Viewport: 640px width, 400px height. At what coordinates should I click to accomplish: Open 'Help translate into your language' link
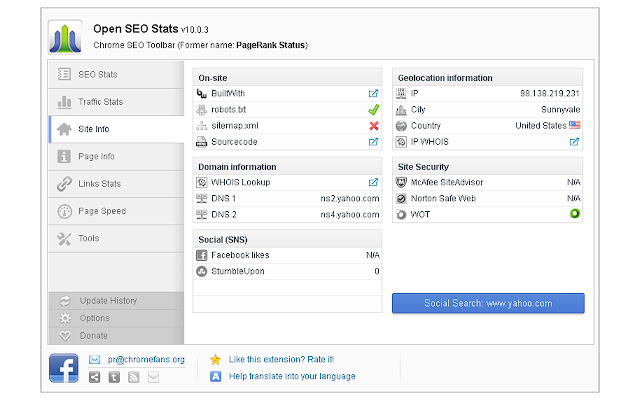coord(291,376)
